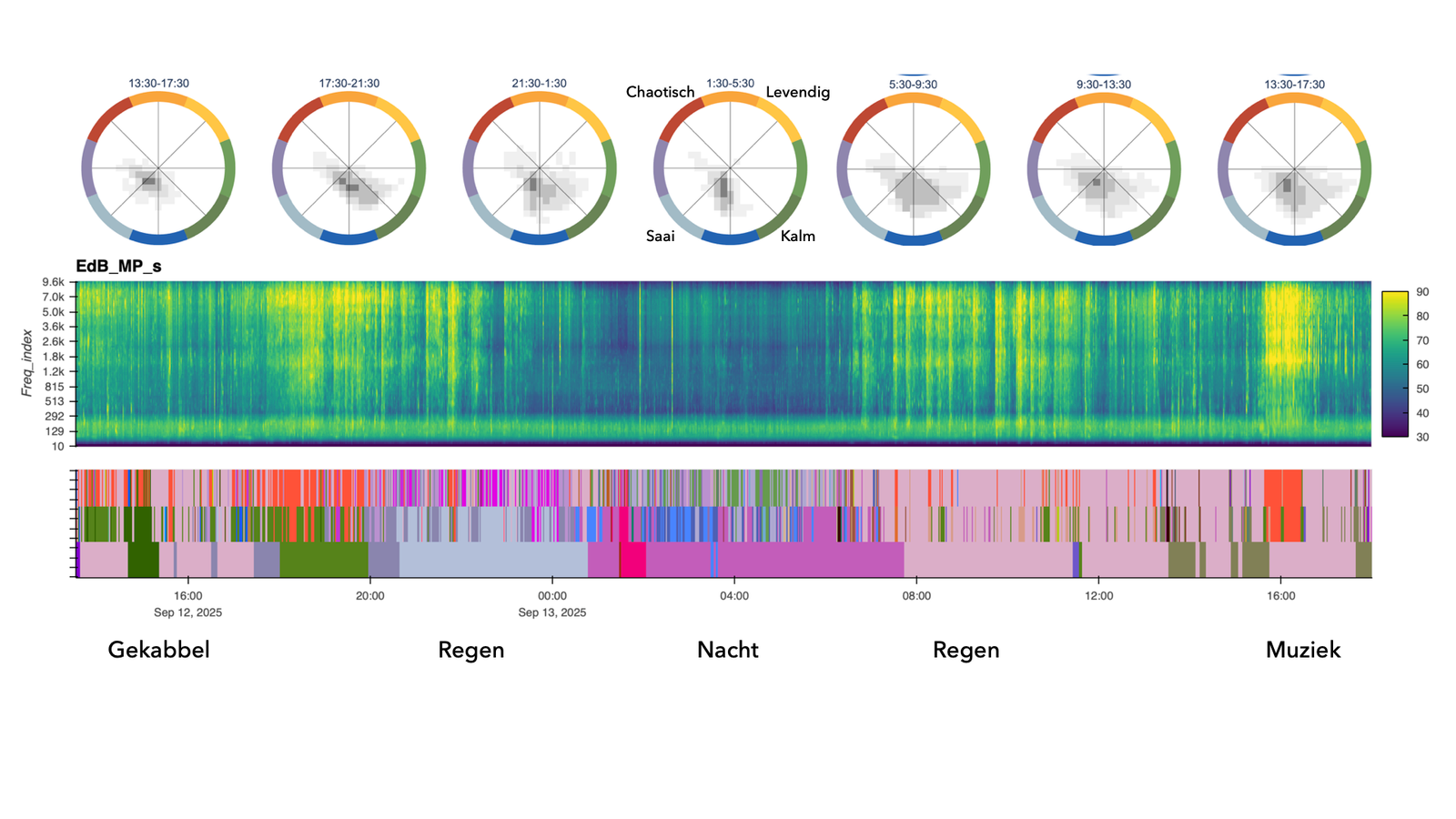Click the 9:30-13:30 circular plot
This screenshot has width=1456, height=819.
pos(1104,170)
